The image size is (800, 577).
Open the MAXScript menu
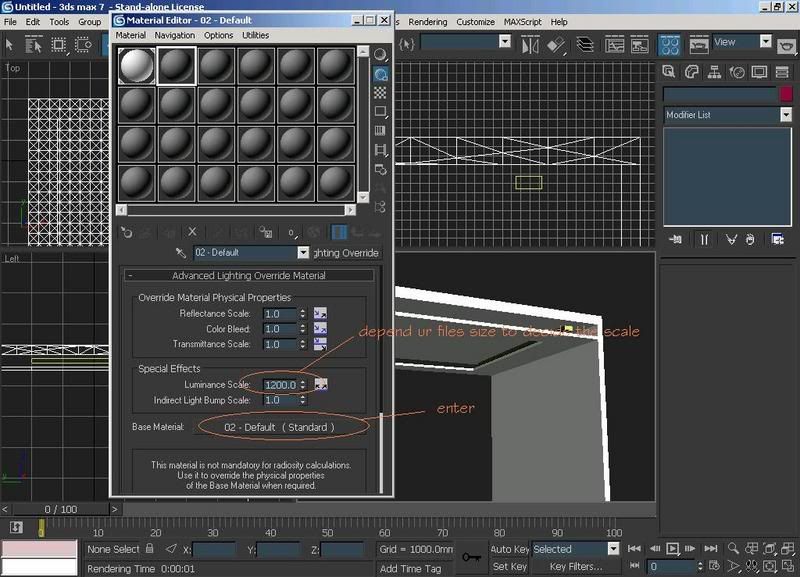[x=523, y=21]
